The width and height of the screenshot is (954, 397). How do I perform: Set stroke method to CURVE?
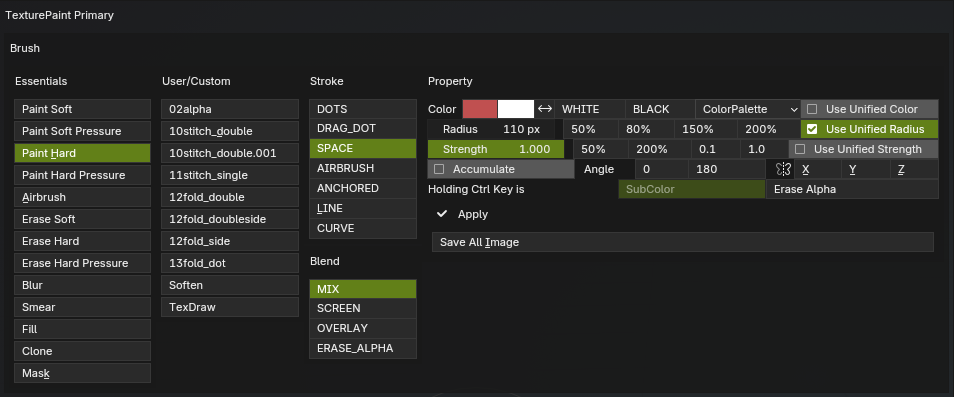[363, 228]
